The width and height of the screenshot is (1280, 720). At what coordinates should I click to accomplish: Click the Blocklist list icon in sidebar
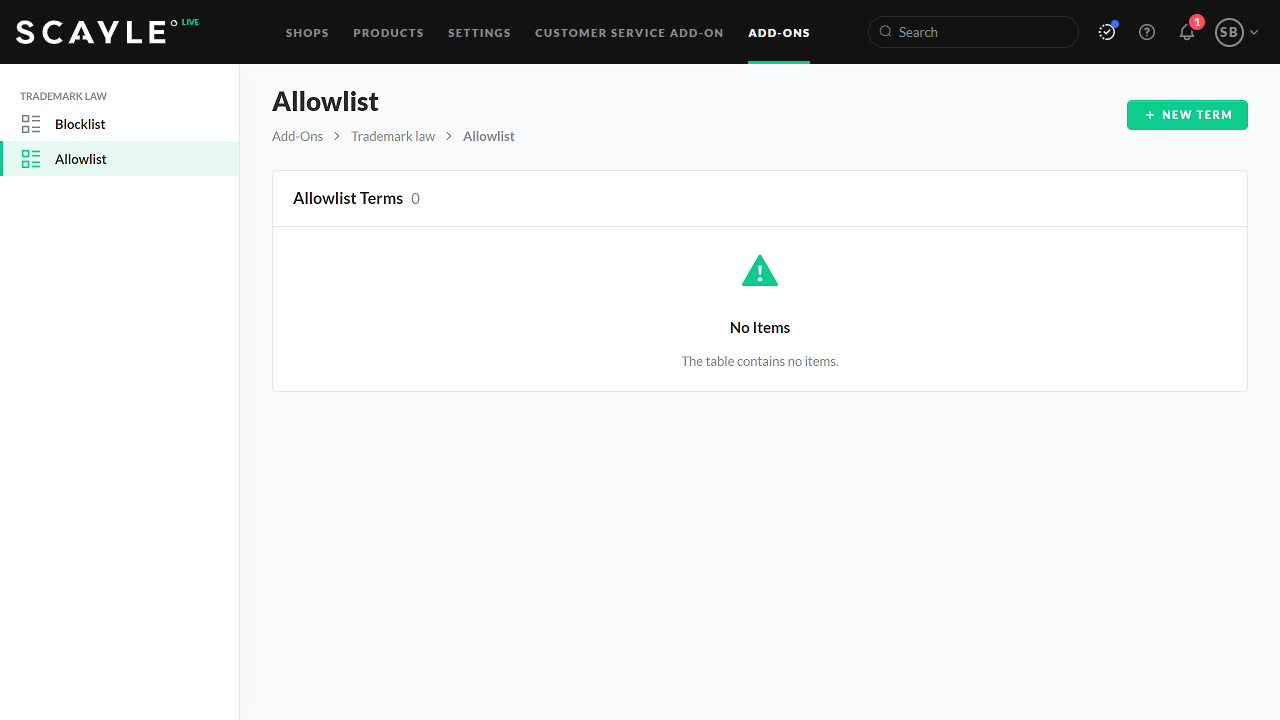[x=31, y=124]
